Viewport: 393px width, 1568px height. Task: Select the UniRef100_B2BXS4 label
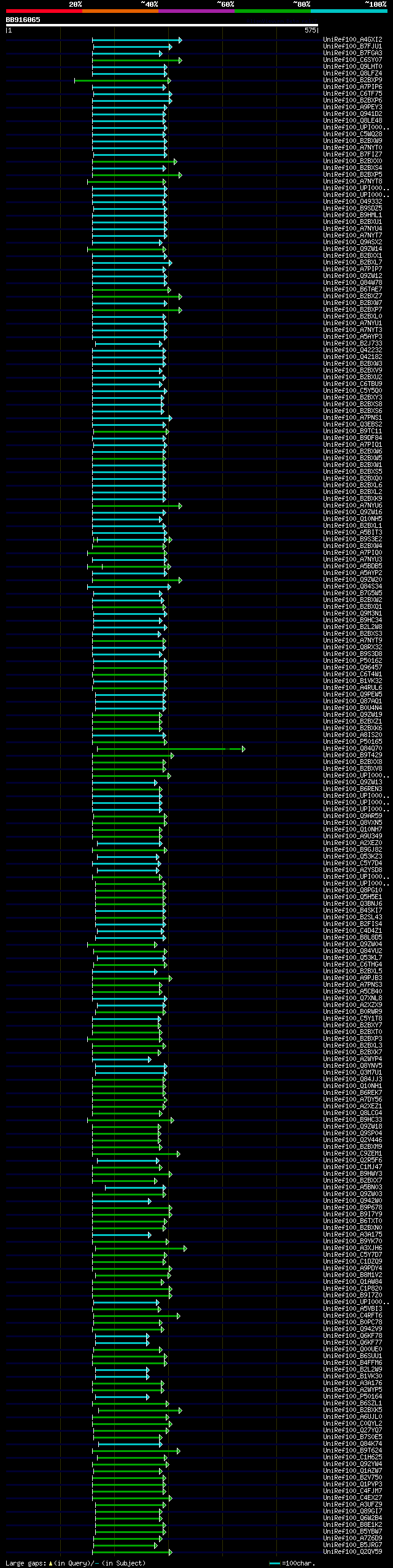coord(352,168)
